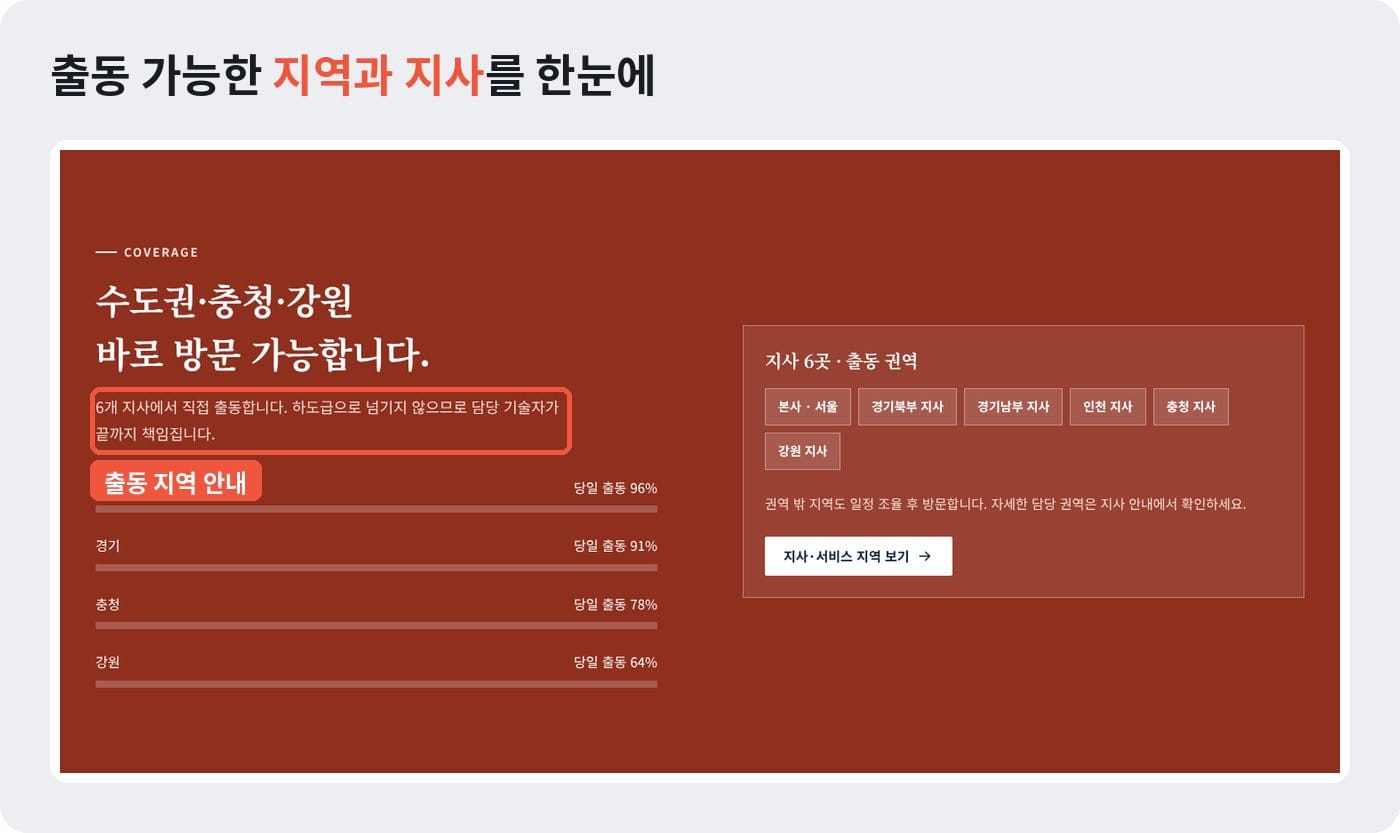The height and width of the screenshot is (833, 1400).
Task: Select the 경기남부 지사 chip
Action: 1013,407
